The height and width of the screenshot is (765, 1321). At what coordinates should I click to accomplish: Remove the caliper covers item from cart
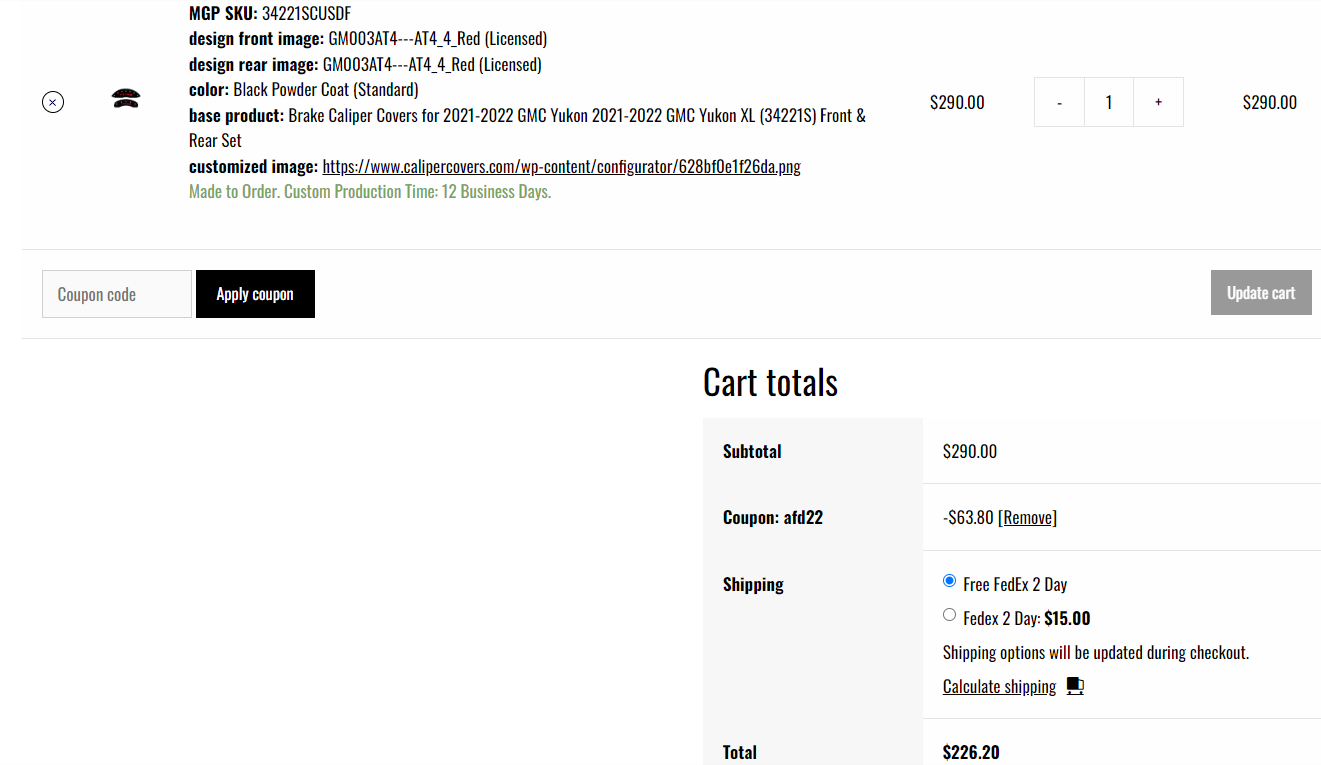[53, 102]
